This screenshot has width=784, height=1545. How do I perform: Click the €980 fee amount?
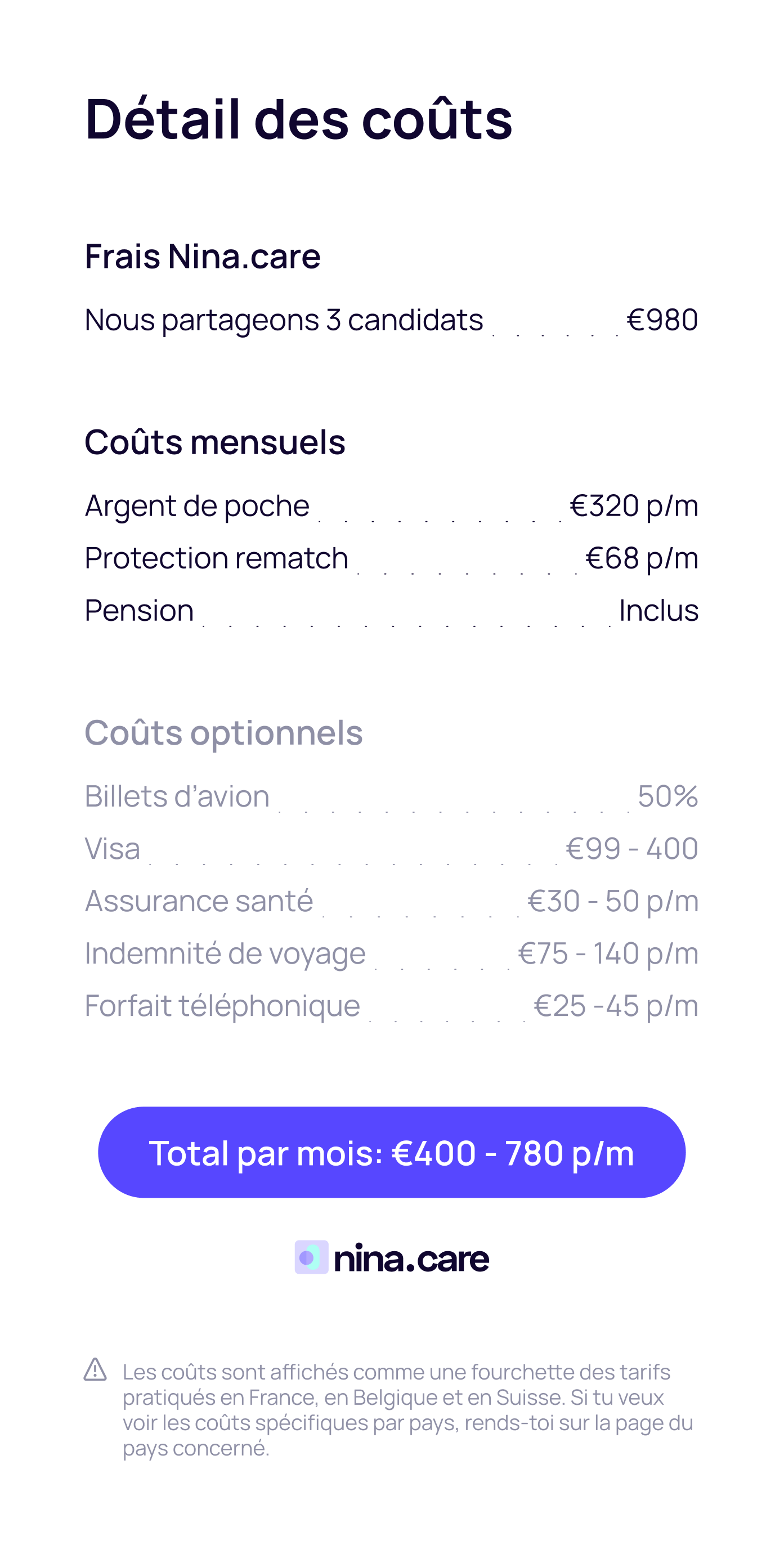662,320
